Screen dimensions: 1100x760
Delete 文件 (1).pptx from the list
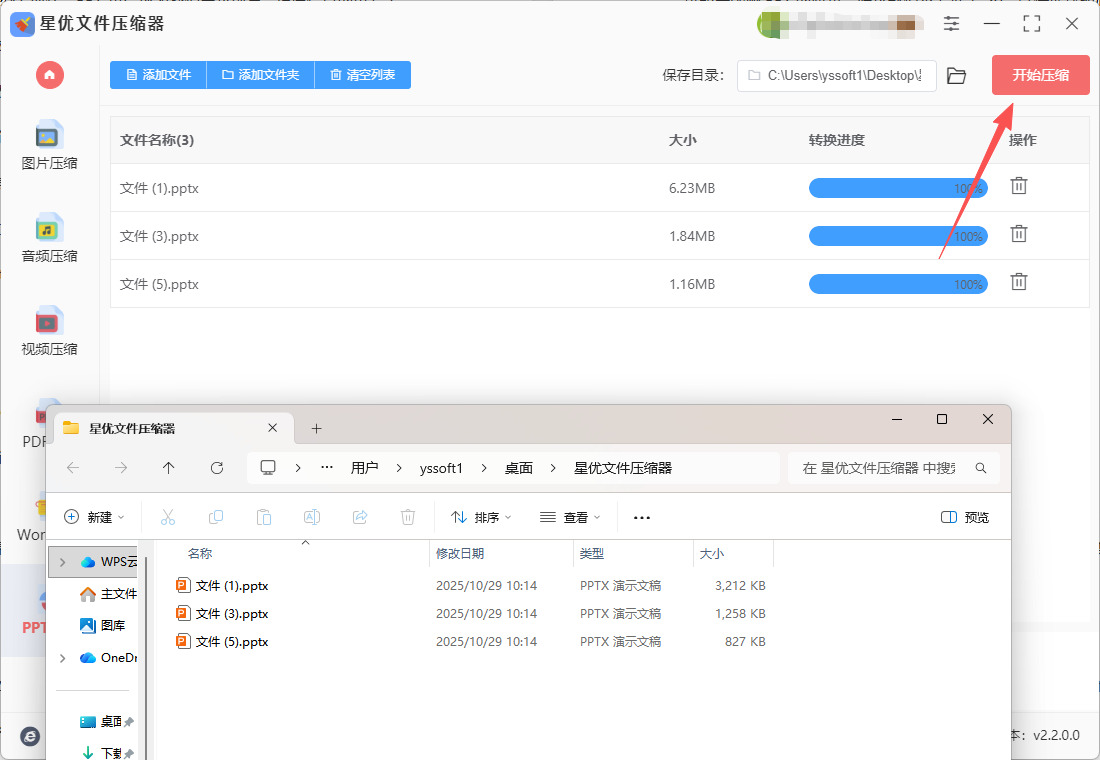1018,187
